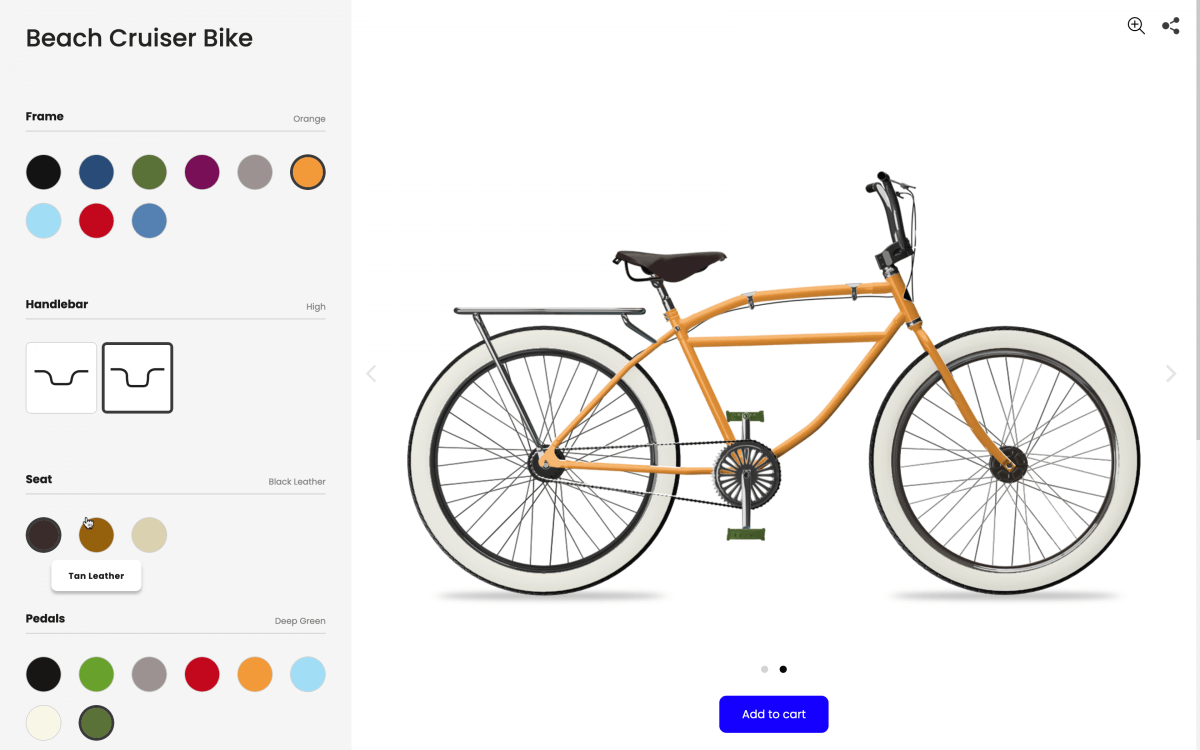
Task: Pick the navy blue frame color
Action: click(x=96, y=172)
